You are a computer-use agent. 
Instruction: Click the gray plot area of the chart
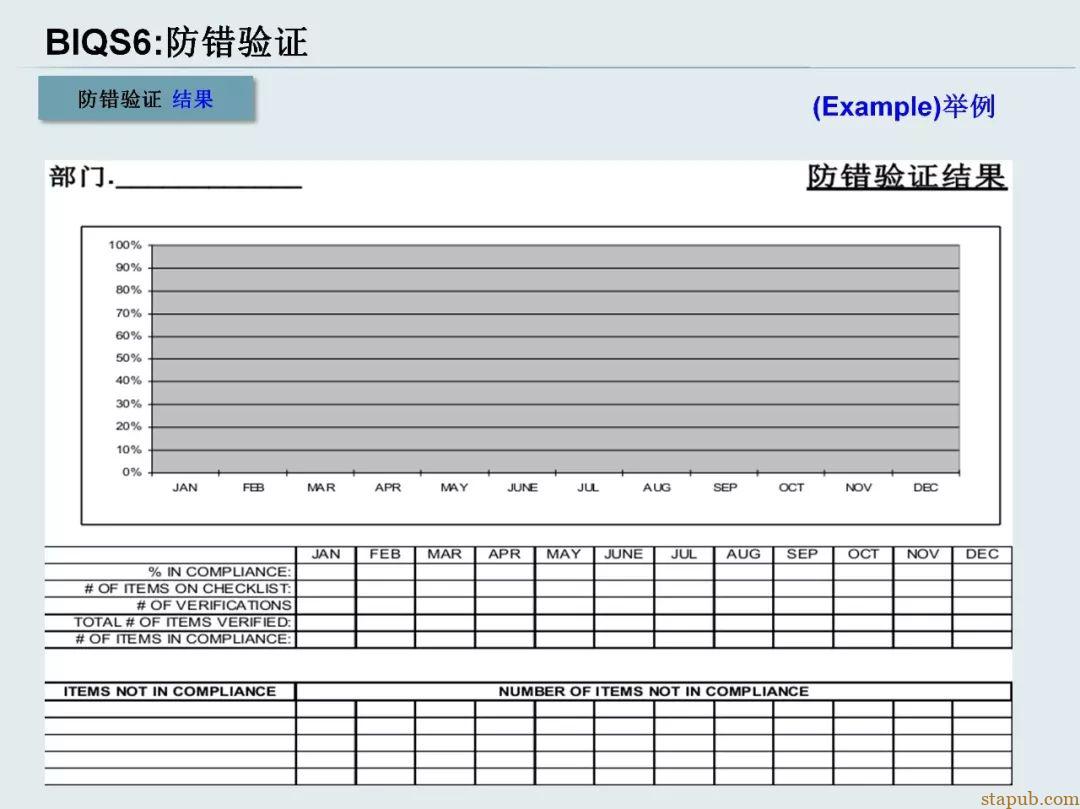(x=555, y=359)
